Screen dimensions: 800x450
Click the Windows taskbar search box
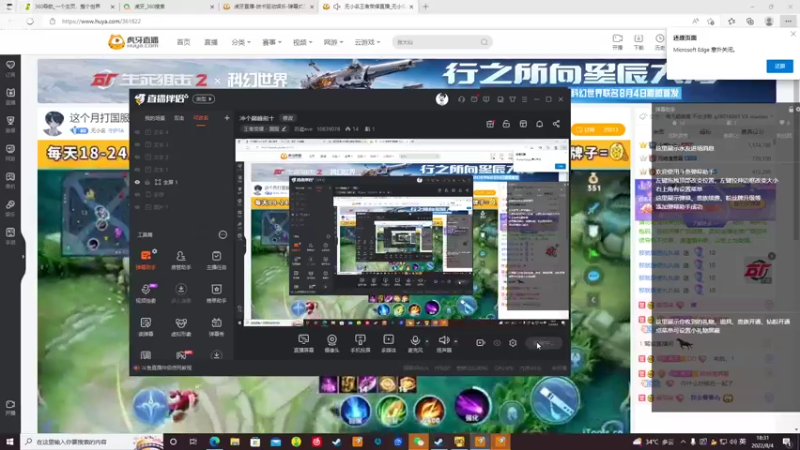[91, 442]
